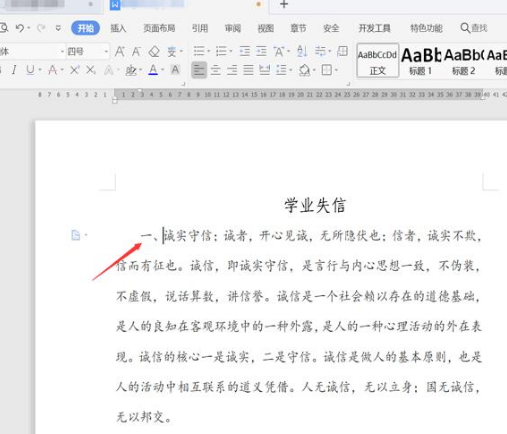This screenshot has height=434, width=507.
Task: Toggle justify alignment
Action: coord(248,70)
